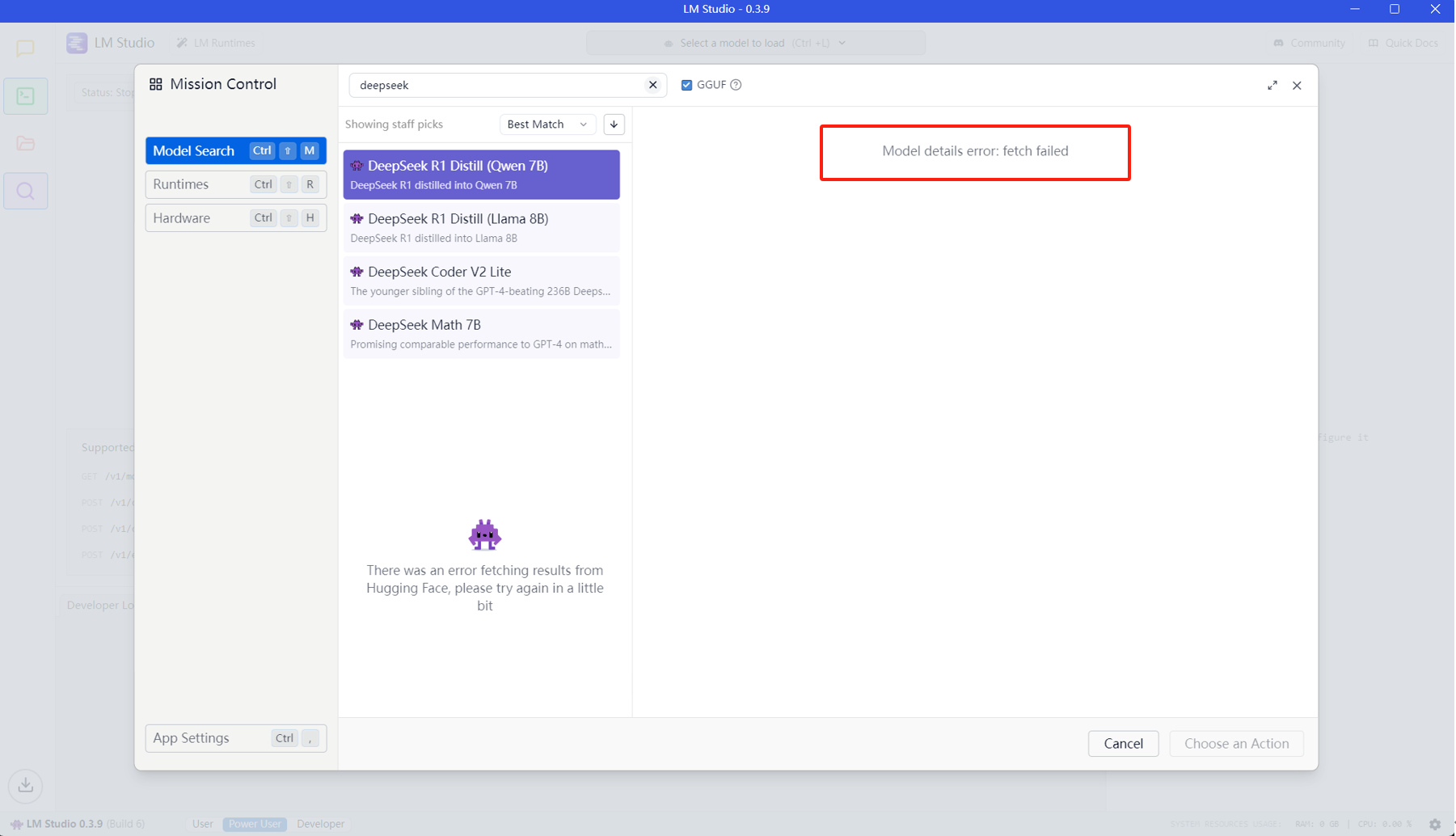Image resolution: width=1456 pixels, height=836 pixels.
Task: Click the Model details error message
Action: 975,151
